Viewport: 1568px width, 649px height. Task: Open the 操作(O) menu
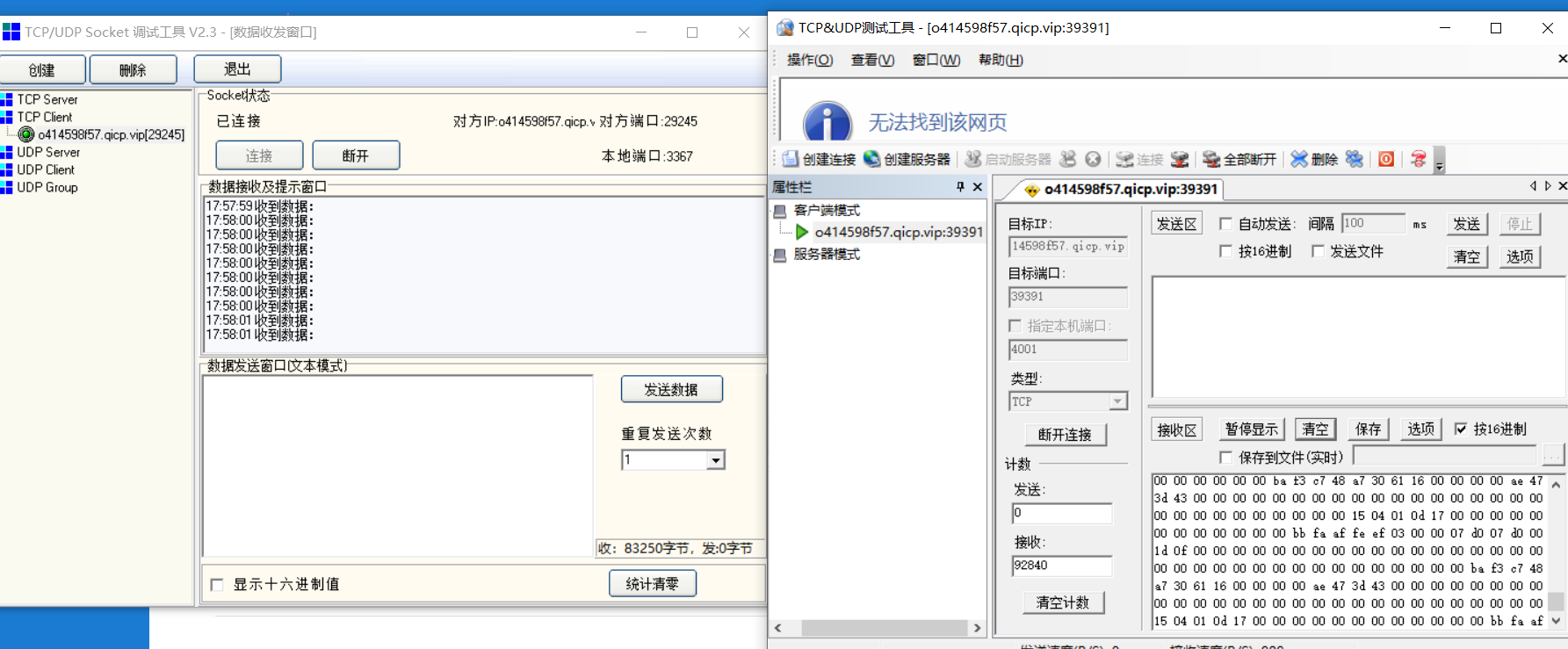pyautogui.click(x=810, y=60)
